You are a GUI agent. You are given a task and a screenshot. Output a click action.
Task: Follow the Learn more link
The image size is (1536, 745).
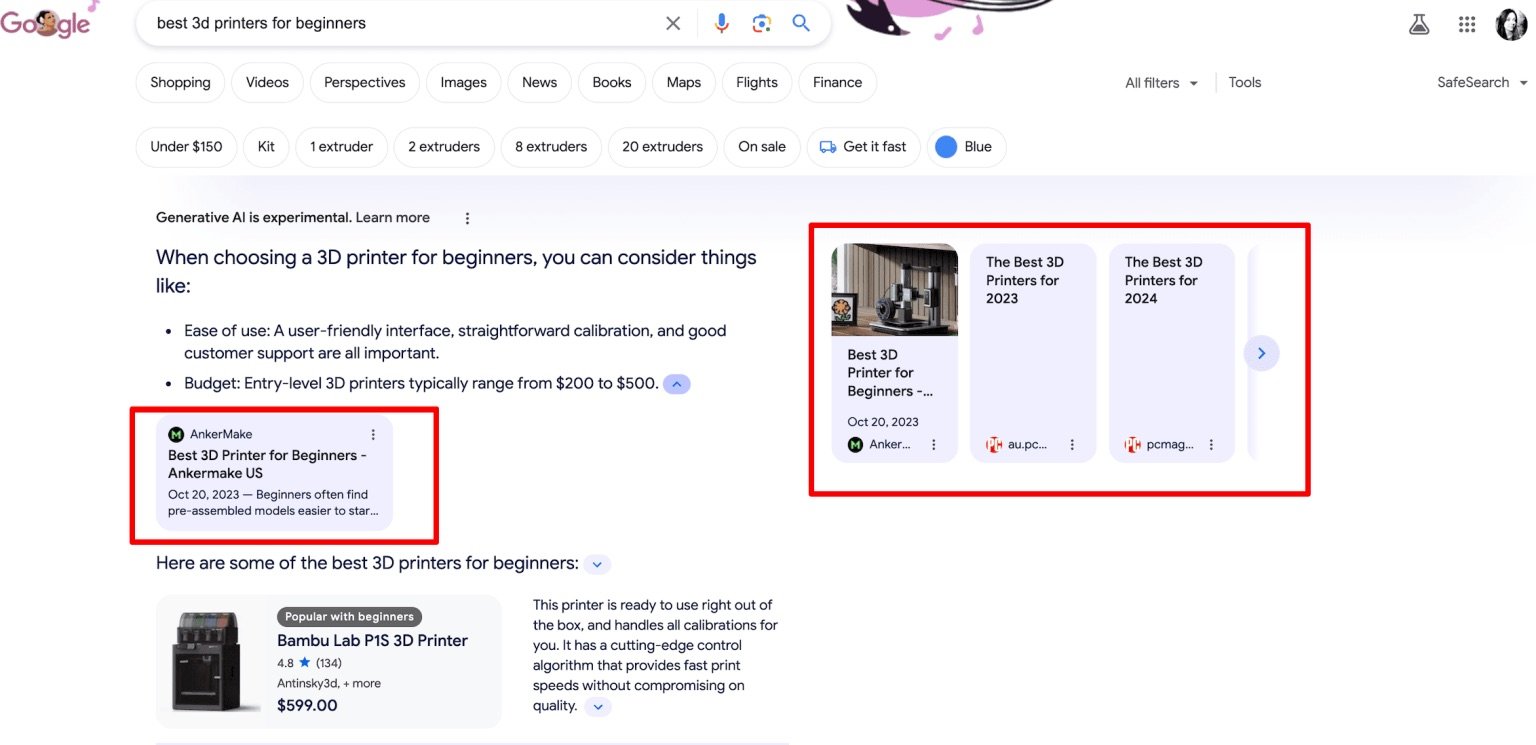point(392,218)
